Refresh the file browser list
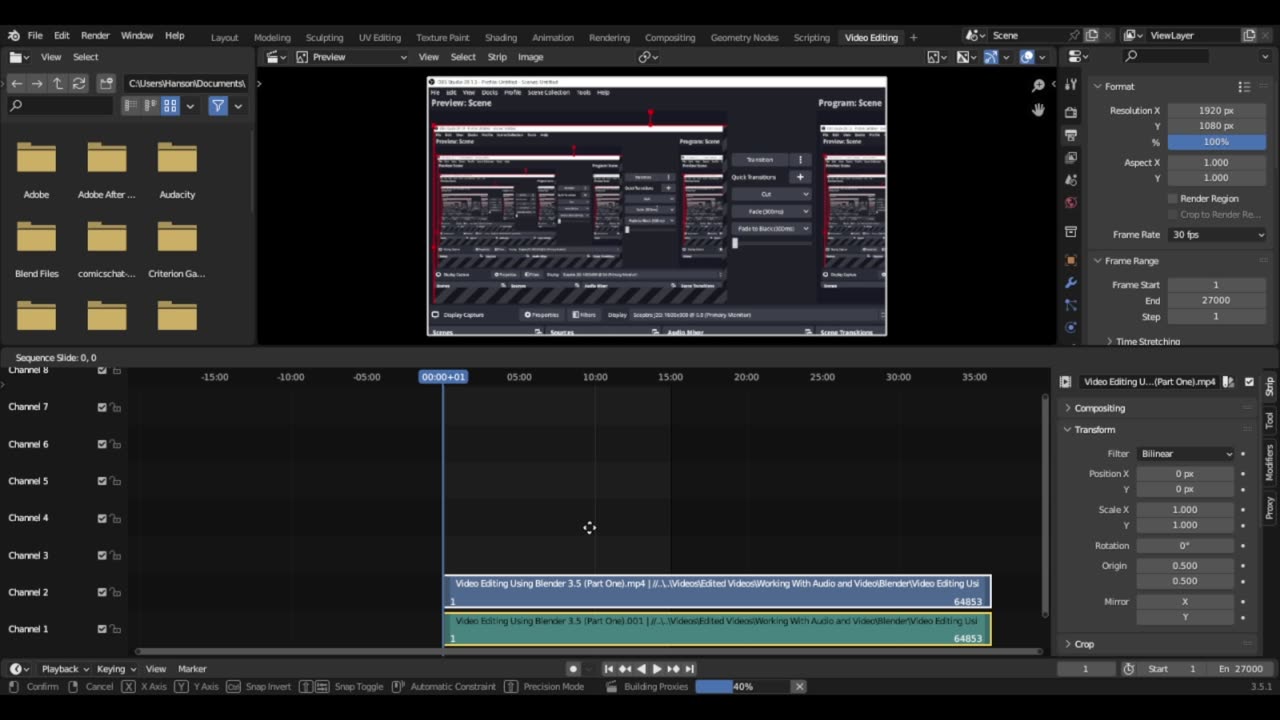The height and width of the screenshot is (720, 1280). pos(79,83)
